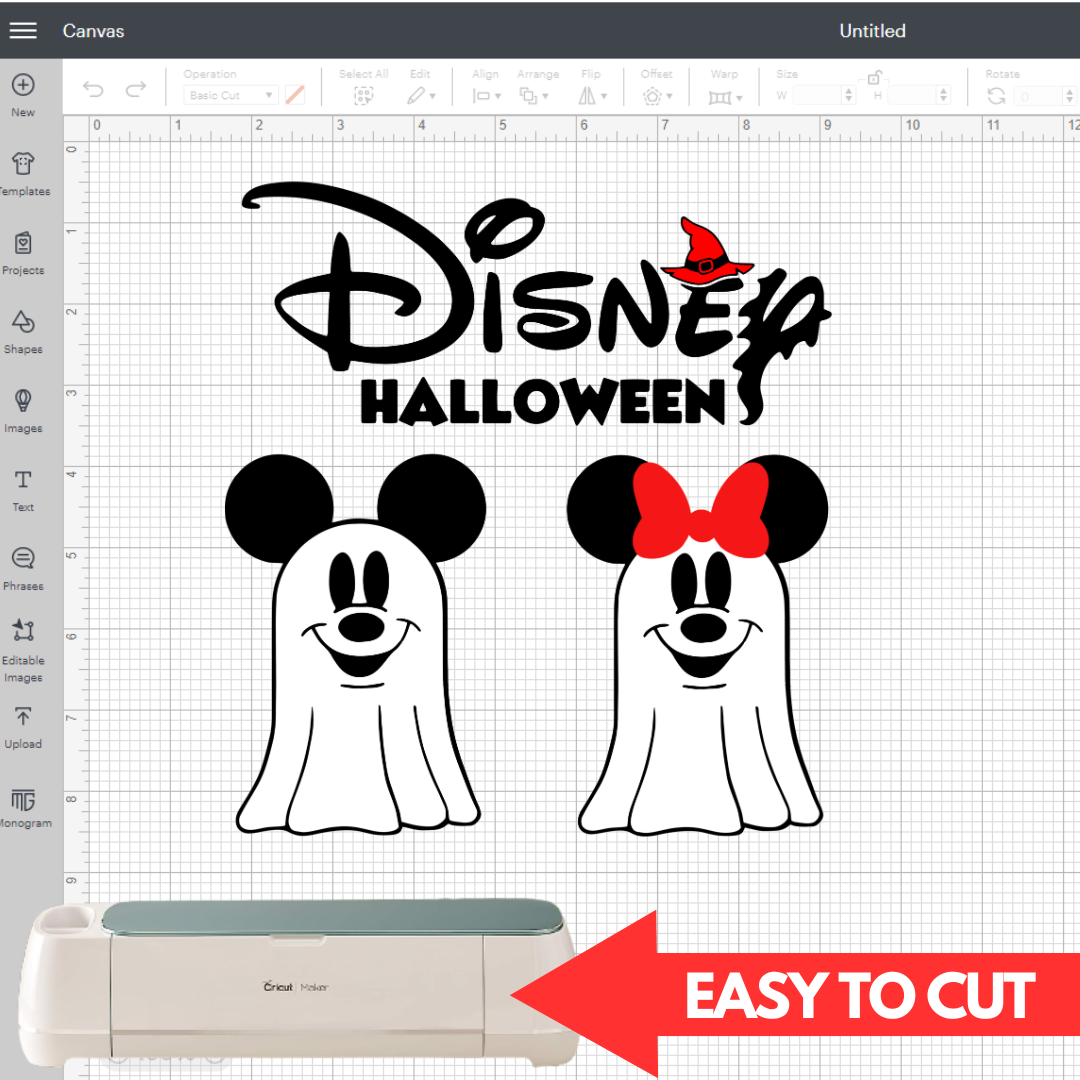Expand the Align dropdown
Screen dimensions: 1080x1080
click(x=486, y=96)
